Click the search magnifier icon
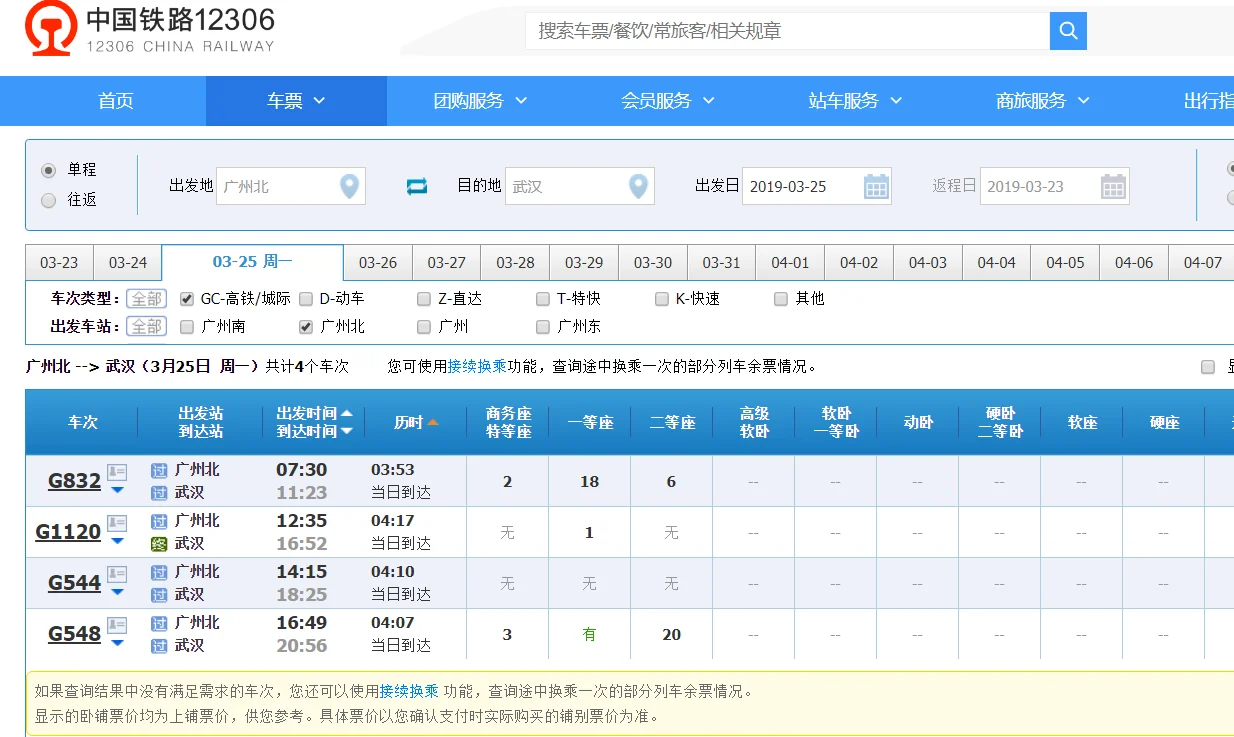The height and width of the screenshot is (737, 1234). click(1068, 32)
